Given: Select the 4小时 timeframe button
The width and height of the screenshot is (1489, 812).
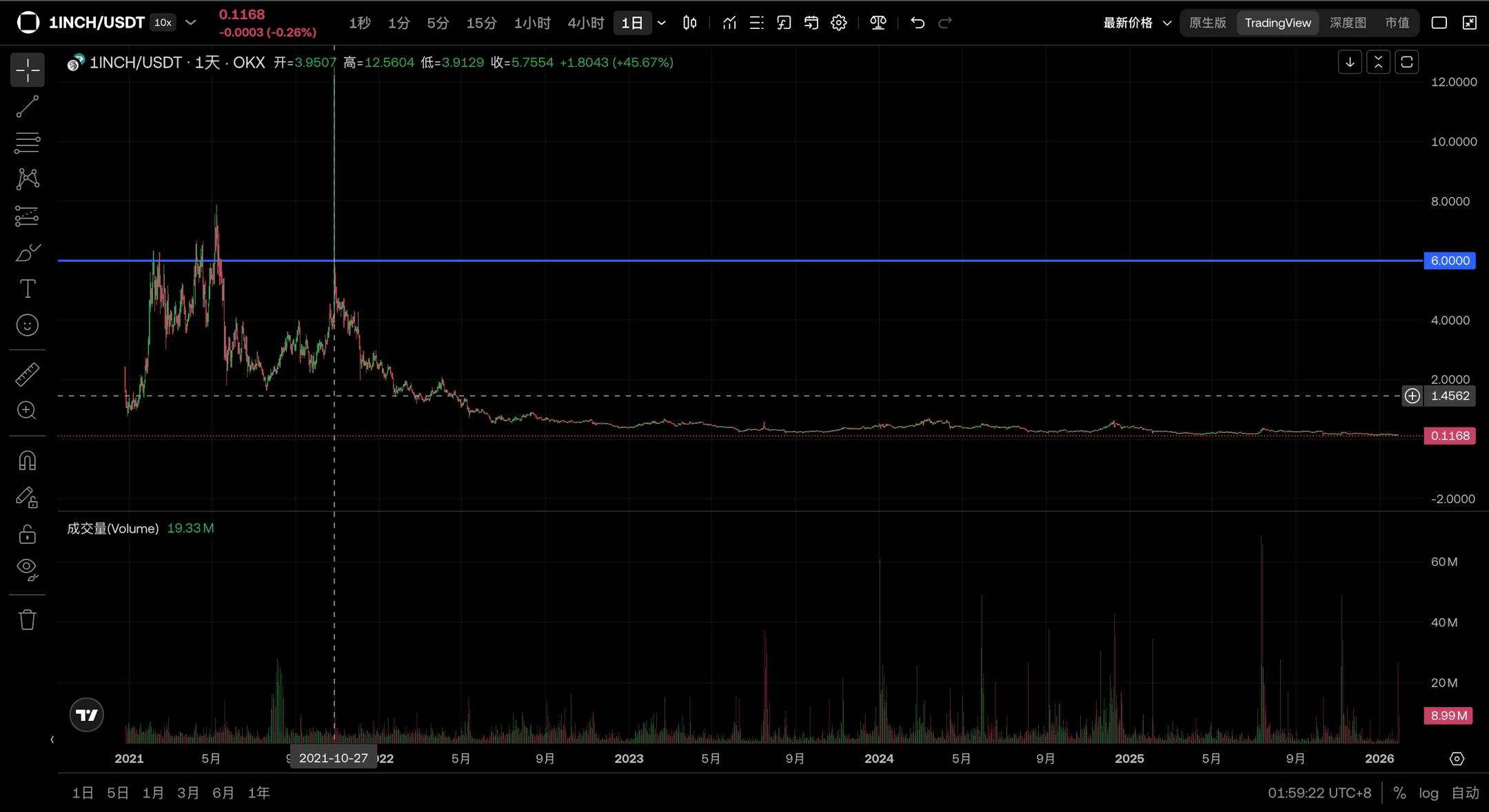Looking at the screenshot, I should click(585, 23).
